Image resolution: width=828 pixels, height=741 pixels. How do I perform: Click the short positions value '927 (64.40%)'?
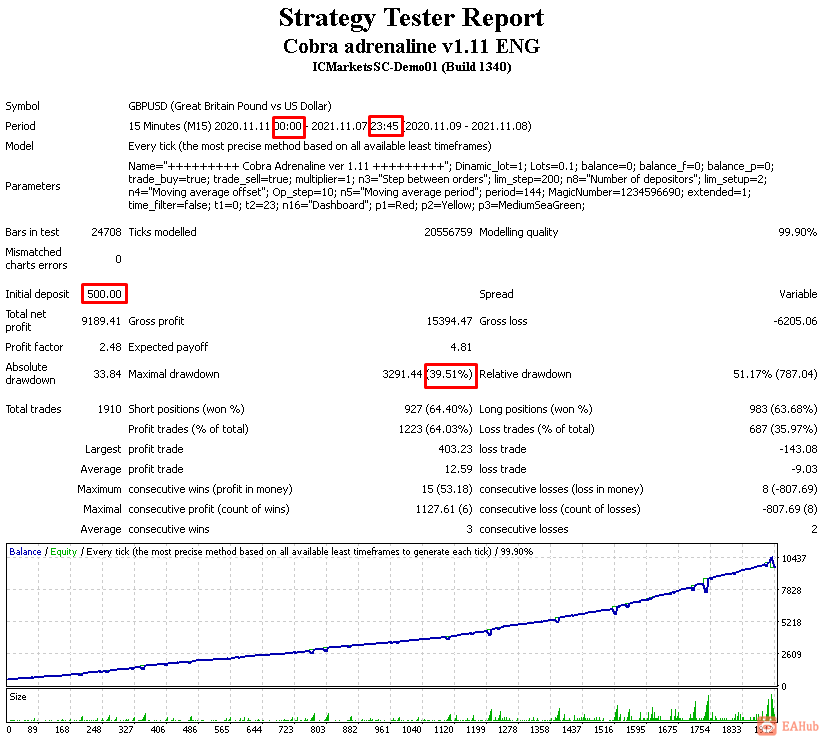click(438, 409)
